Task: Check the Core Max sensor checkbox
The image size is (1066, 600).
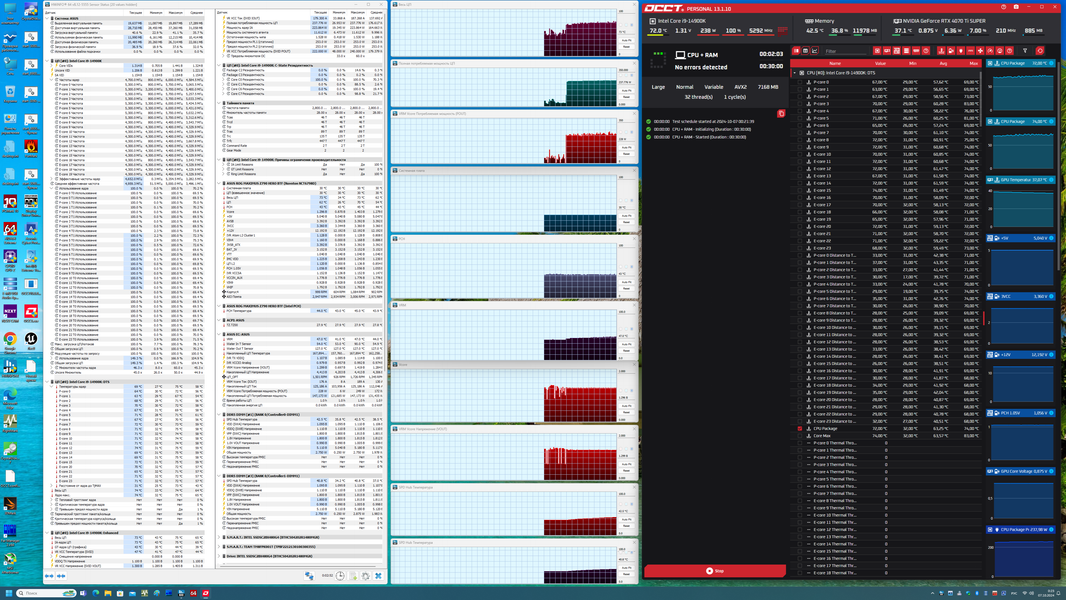Action: click(x=800, y=436)
